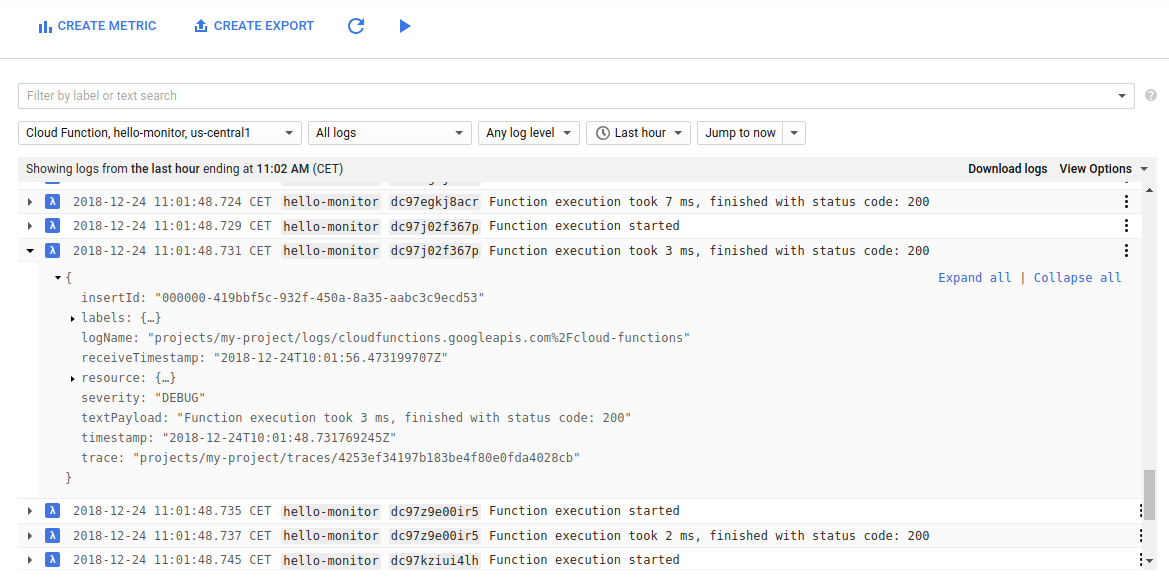Expand the log entry for dc97egkj8acr
The width and height of the screenshot is (1169, 583).
(29, 201)
